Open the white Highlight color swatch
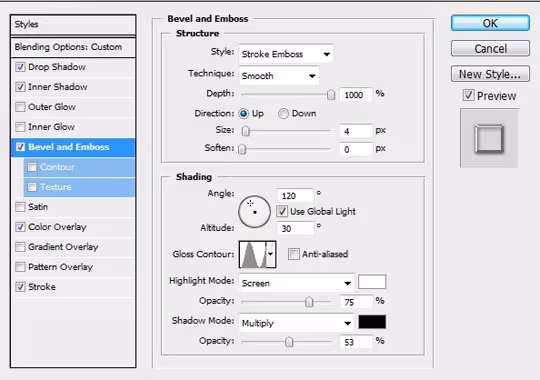The height and width of the screenshot is (380, 540). (372, 282)
